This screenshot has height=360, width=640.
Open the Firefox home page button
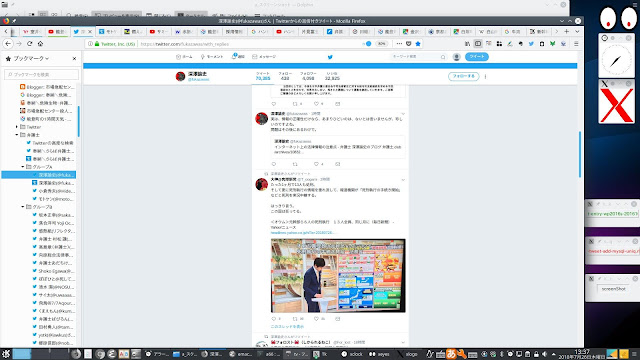click(x=40, y=44)
